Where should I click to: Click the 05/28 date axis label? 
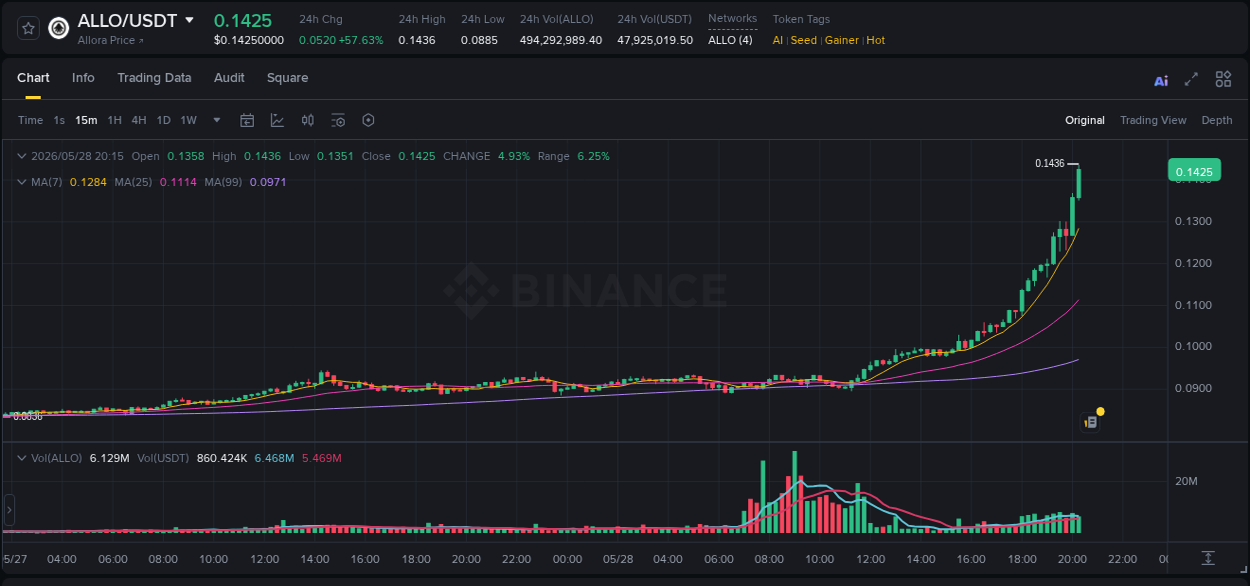pyautogui.click(x=618, y=559)
